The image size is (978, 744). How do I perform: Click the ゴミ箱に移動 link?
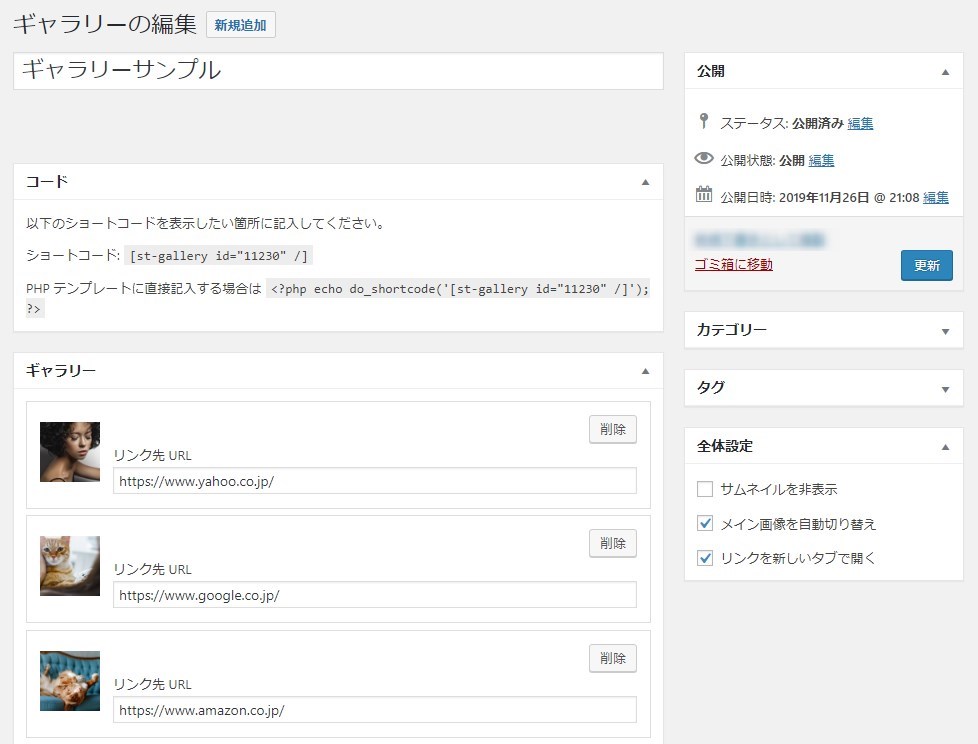733,264
